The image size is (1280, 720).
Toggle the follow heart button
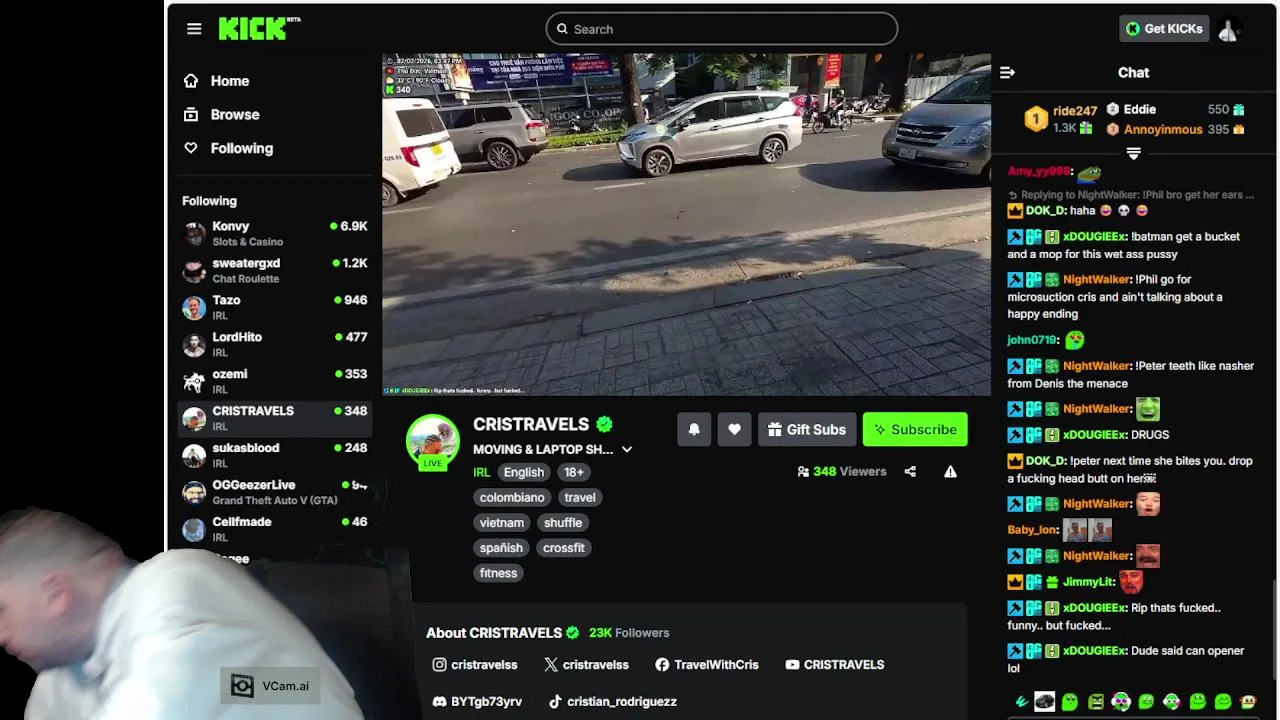pyautogui.click(x=734, y=430)
